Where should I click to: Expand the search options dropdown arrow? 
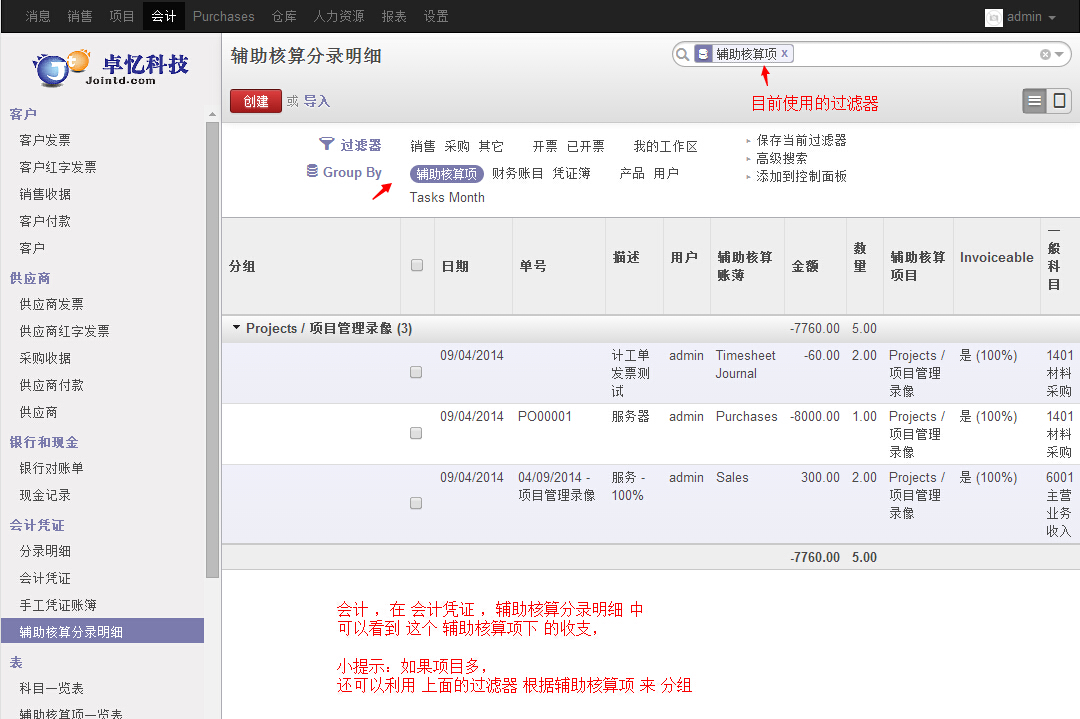pos(1059,55)
